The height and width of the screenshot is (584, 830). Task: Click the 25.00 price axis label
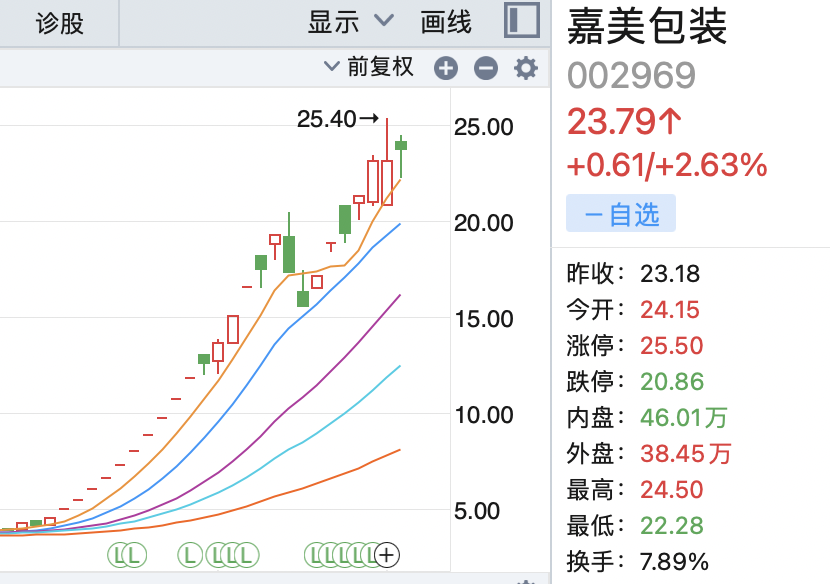click(483, 127)
